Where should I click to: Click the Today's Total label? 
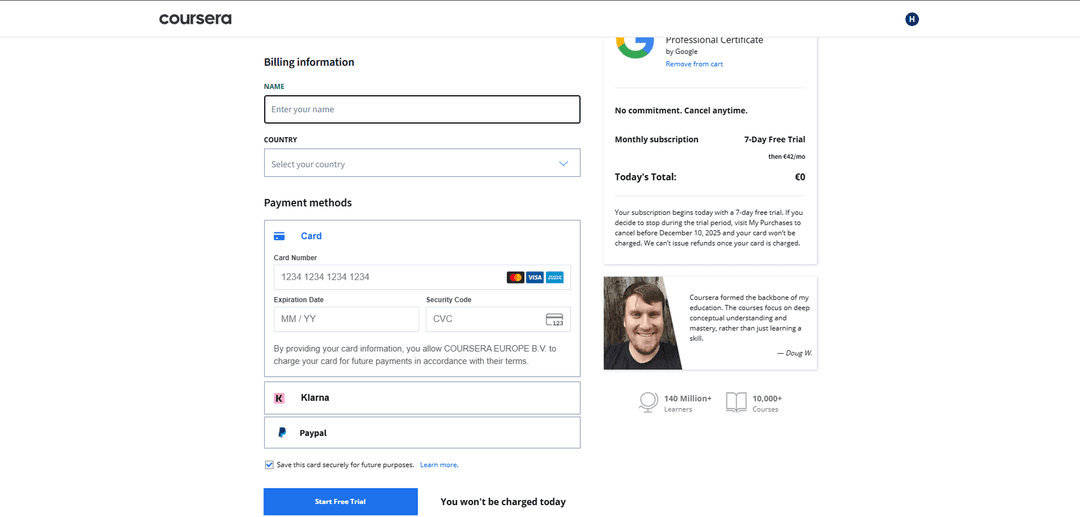645,177
